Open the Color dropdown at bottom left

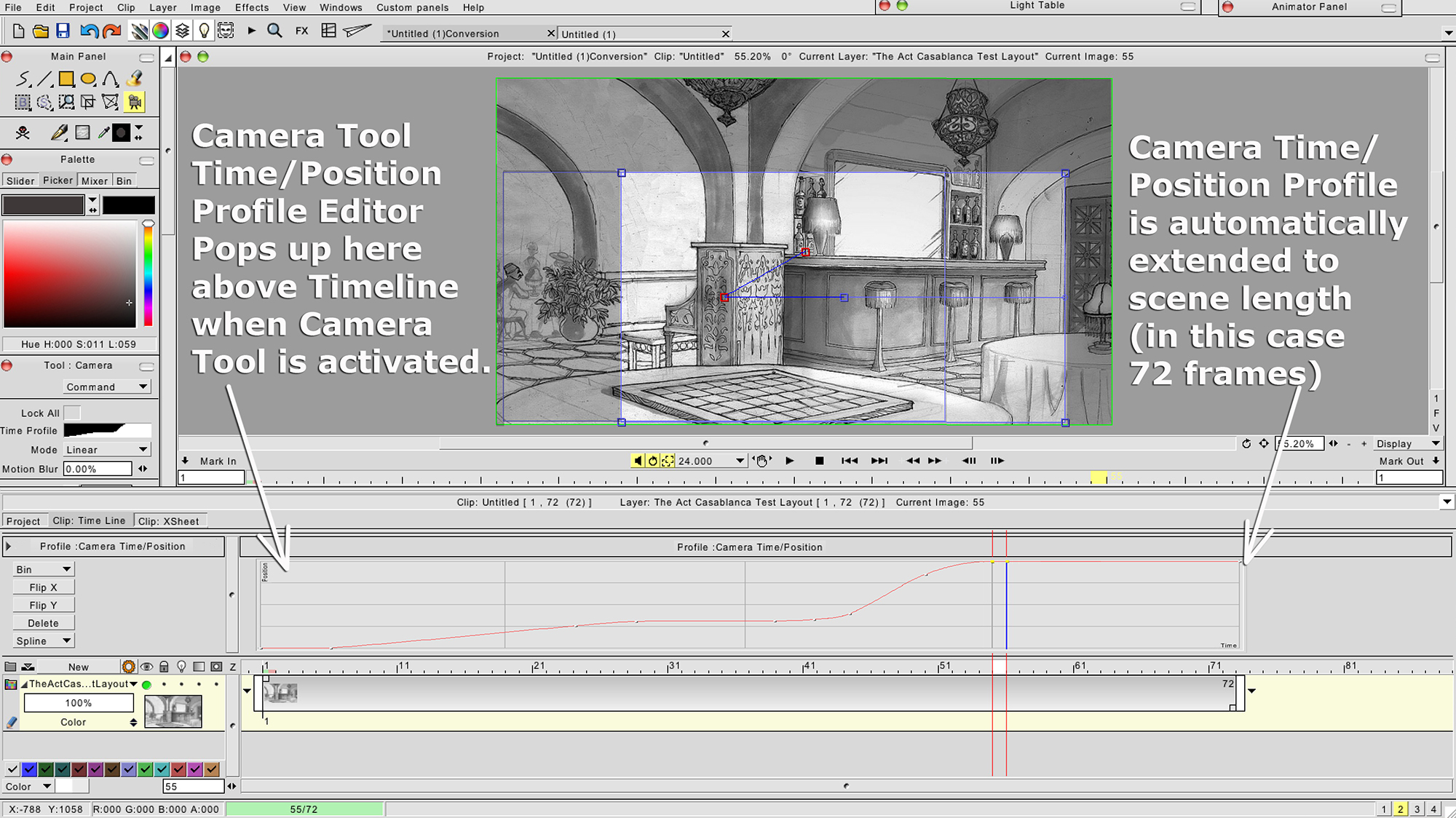point(28,786)
